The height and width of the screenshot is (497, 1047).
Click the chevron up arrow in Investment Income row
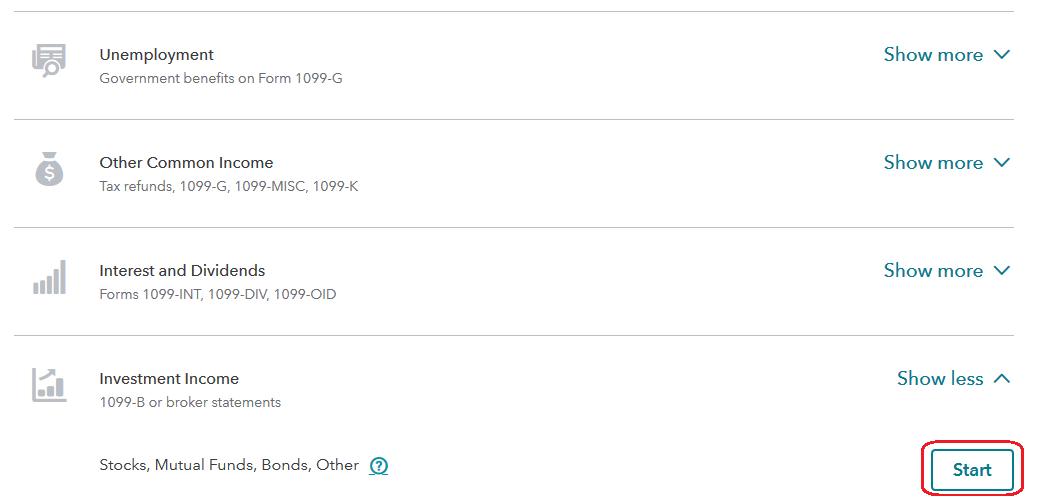tap(1001, 378)
